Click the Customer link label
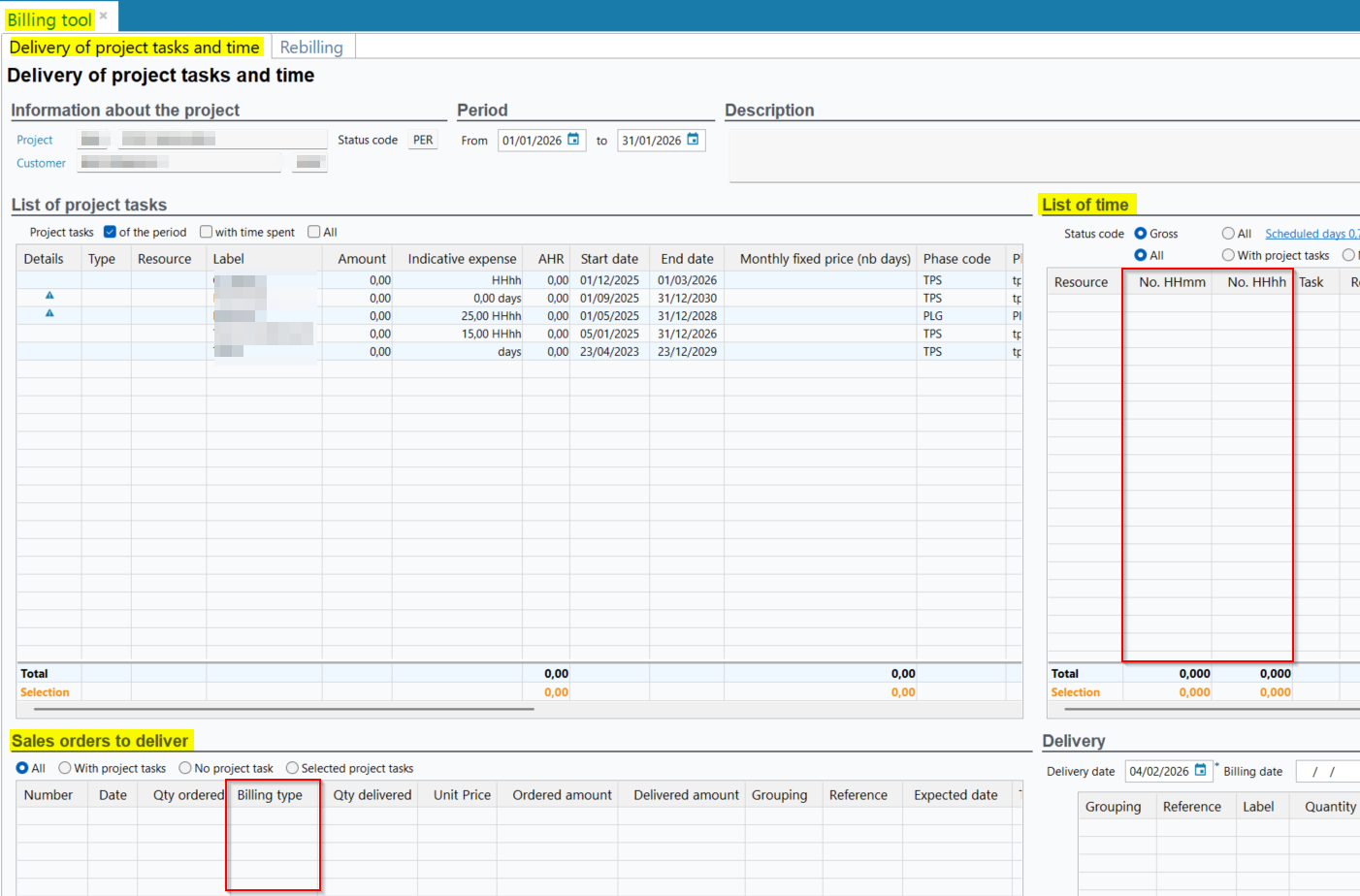This screenshot has width=1360, height=896. pos(41,163)
